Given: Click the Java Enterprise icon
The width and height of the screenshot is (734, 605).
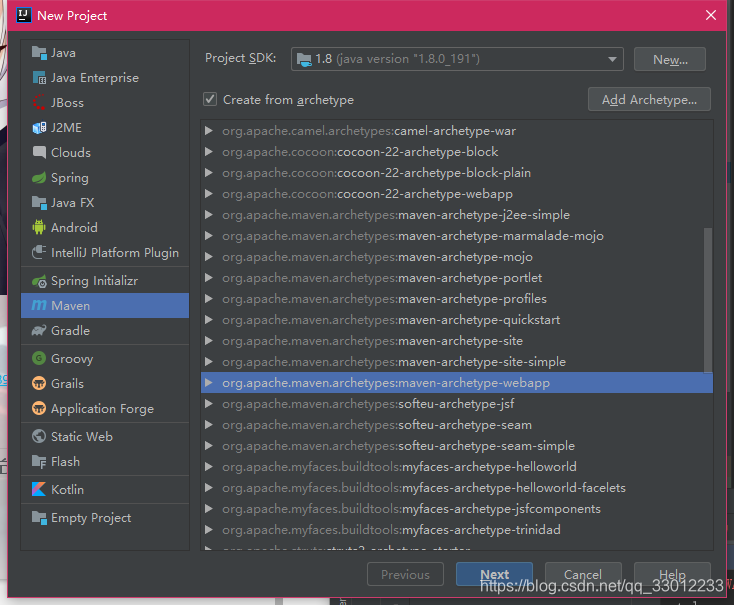Looking at the screenshot, I should click(x=39, y=78).
